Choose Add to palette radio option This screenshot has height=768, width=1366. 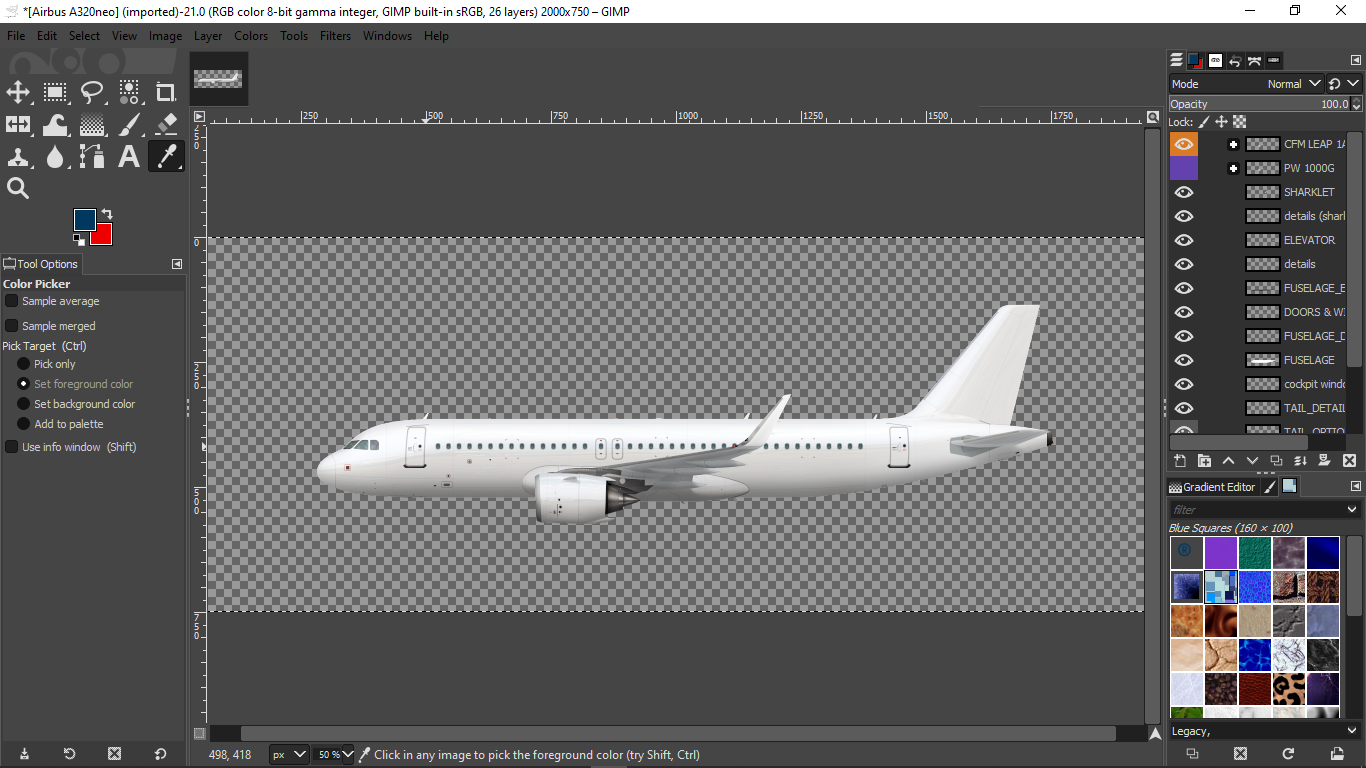coord(24,424)
